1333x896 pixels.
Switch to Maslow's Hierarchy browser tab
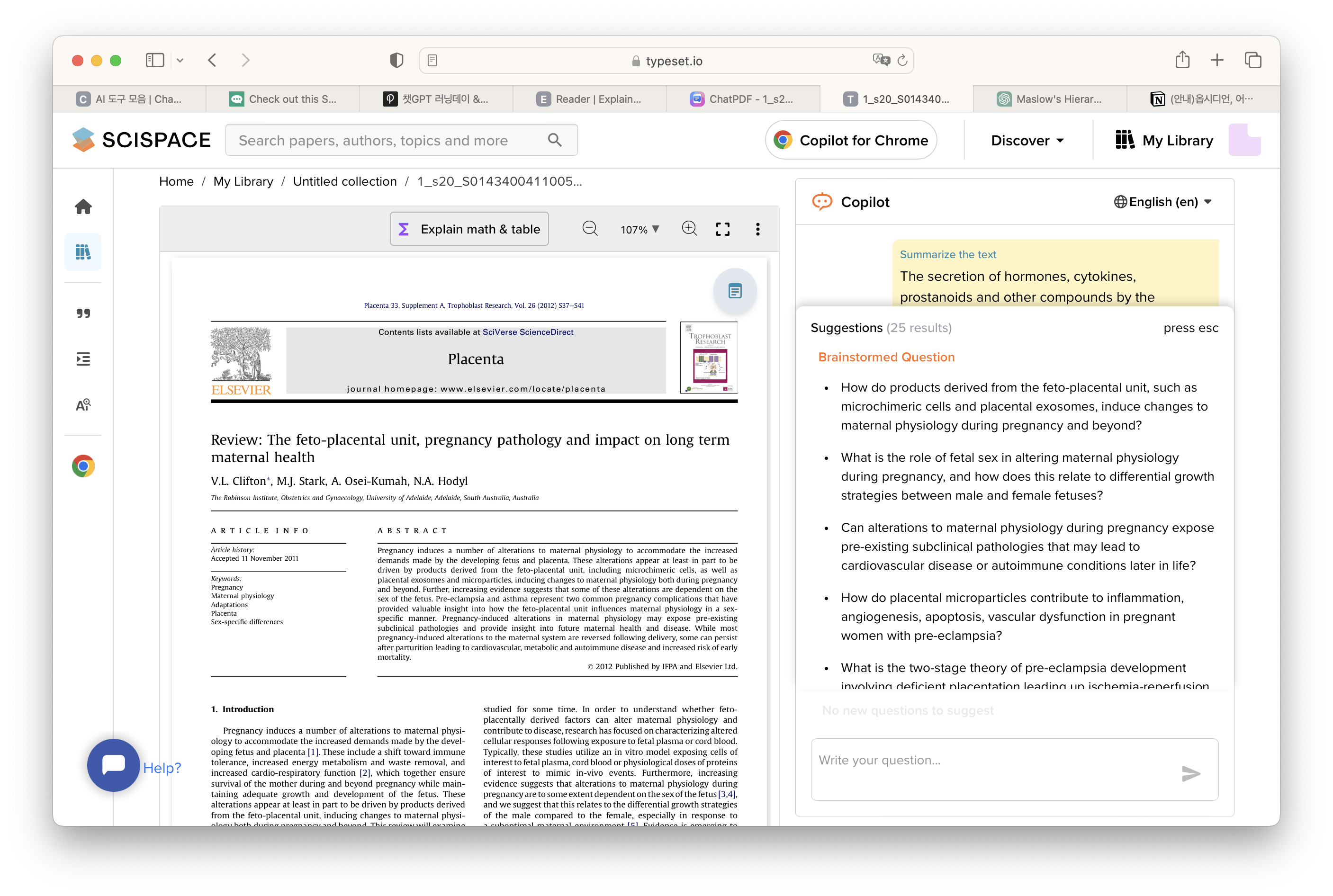[x=1049, y=99]
